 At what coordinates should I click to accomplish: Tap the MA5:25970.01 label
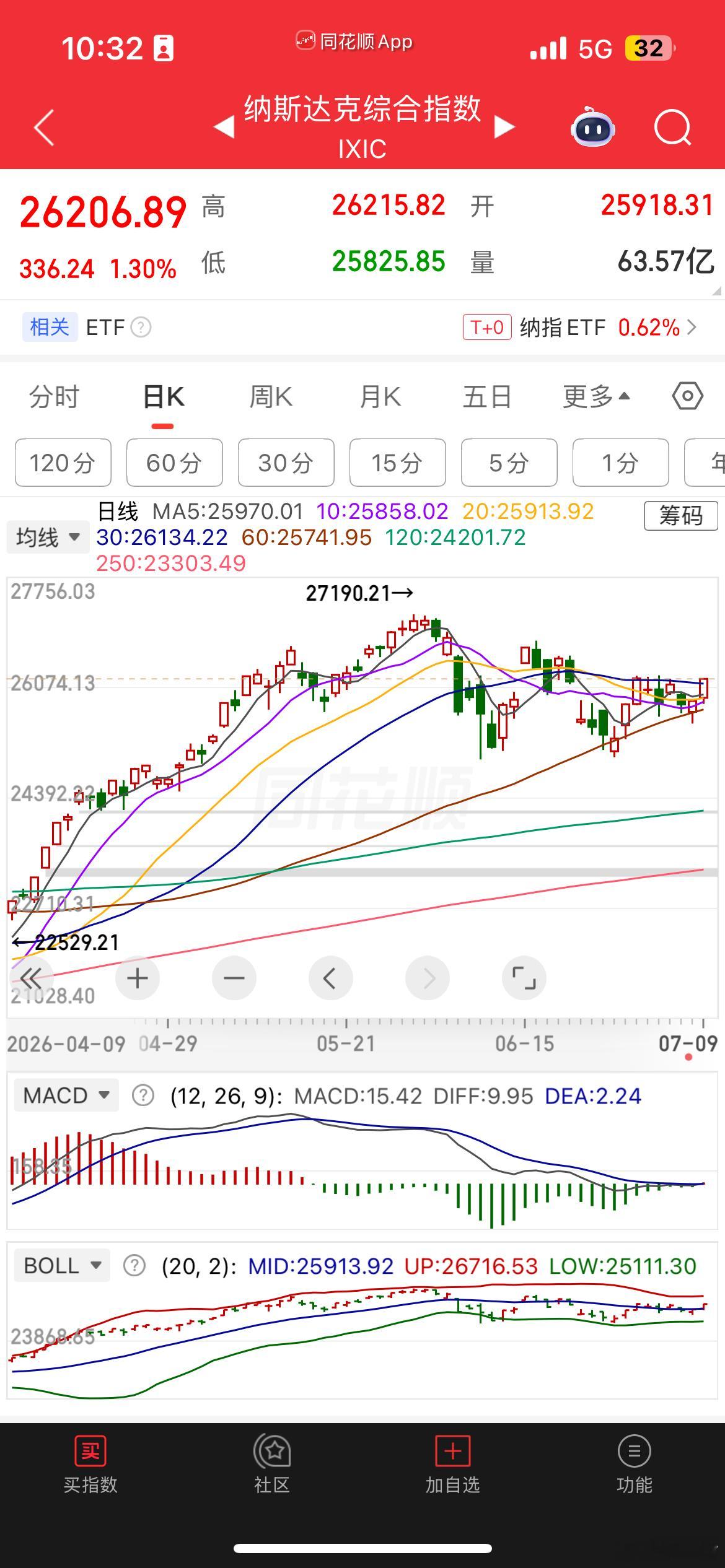pyautogui.click(x=228, y=512)
